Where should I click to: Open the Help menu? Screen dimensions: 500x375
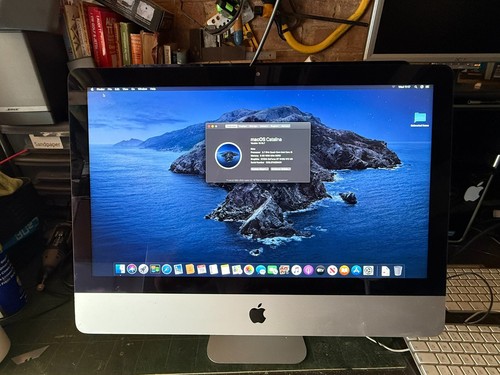pyautogui.click(x=153, y=89)
